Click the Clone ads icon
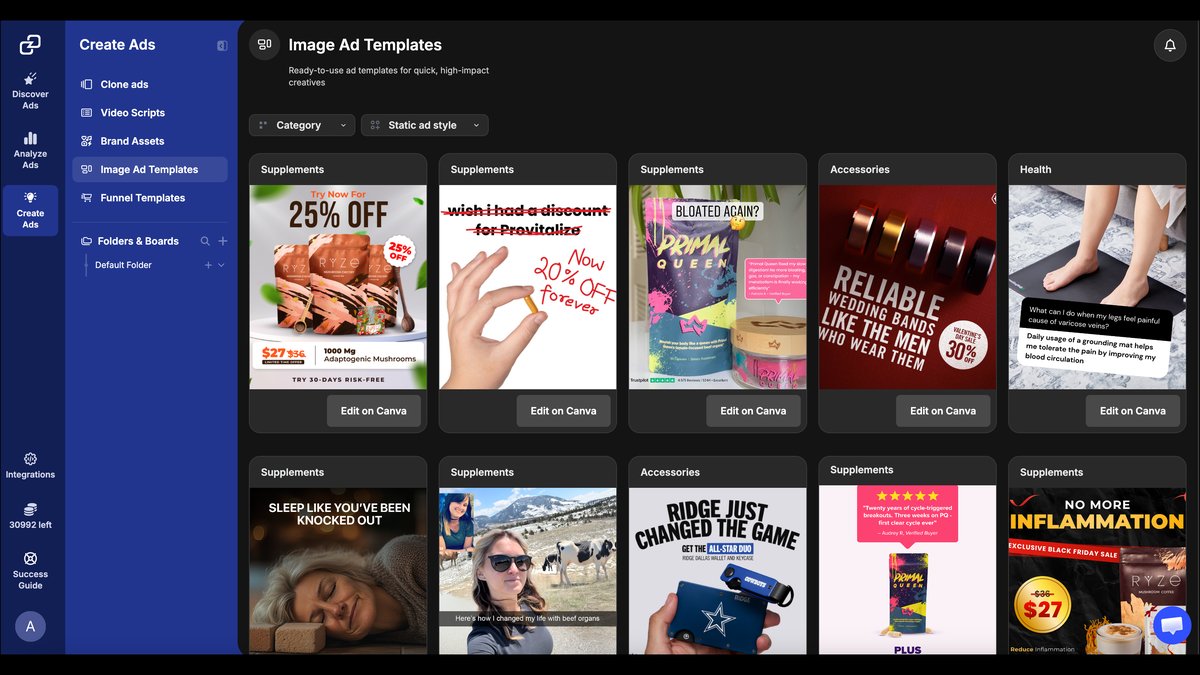1200x675 pixels. [x=87, y=84]
